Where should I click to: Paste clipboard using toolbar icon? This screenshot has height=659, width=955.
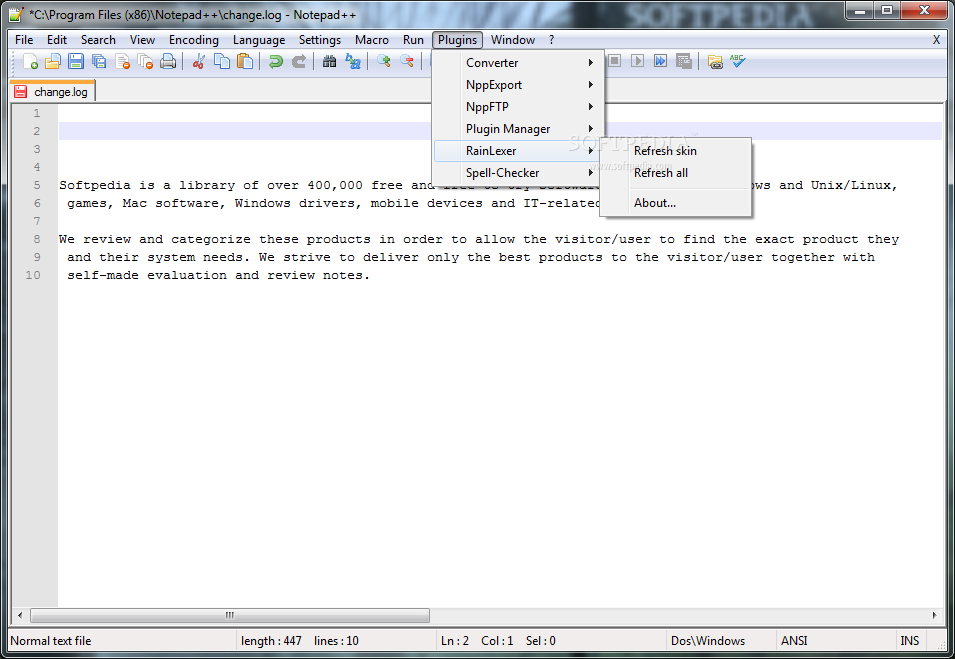click(245, 62)
